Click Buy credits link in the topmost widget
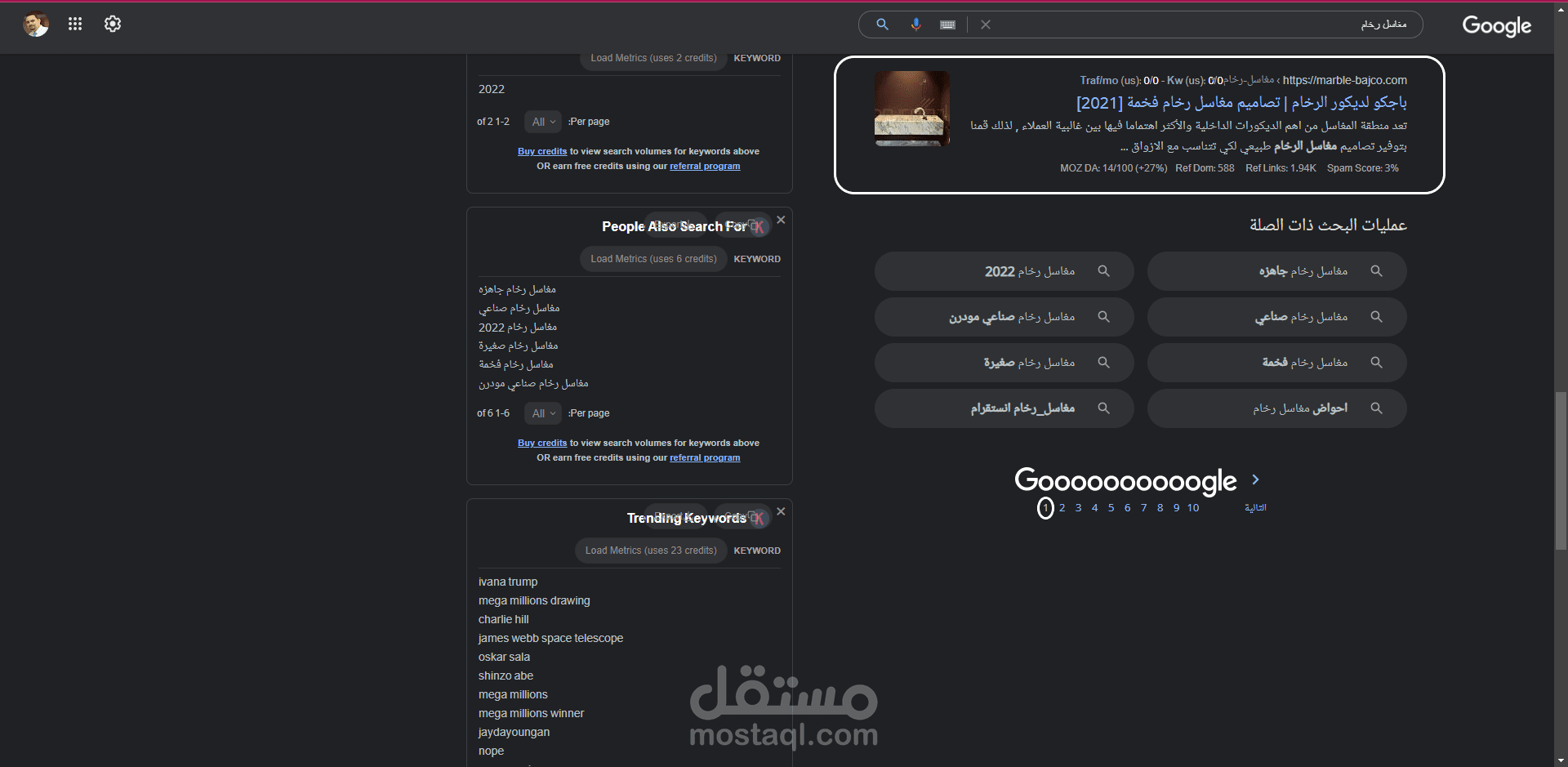1568x767 pixels. point(542,151)
